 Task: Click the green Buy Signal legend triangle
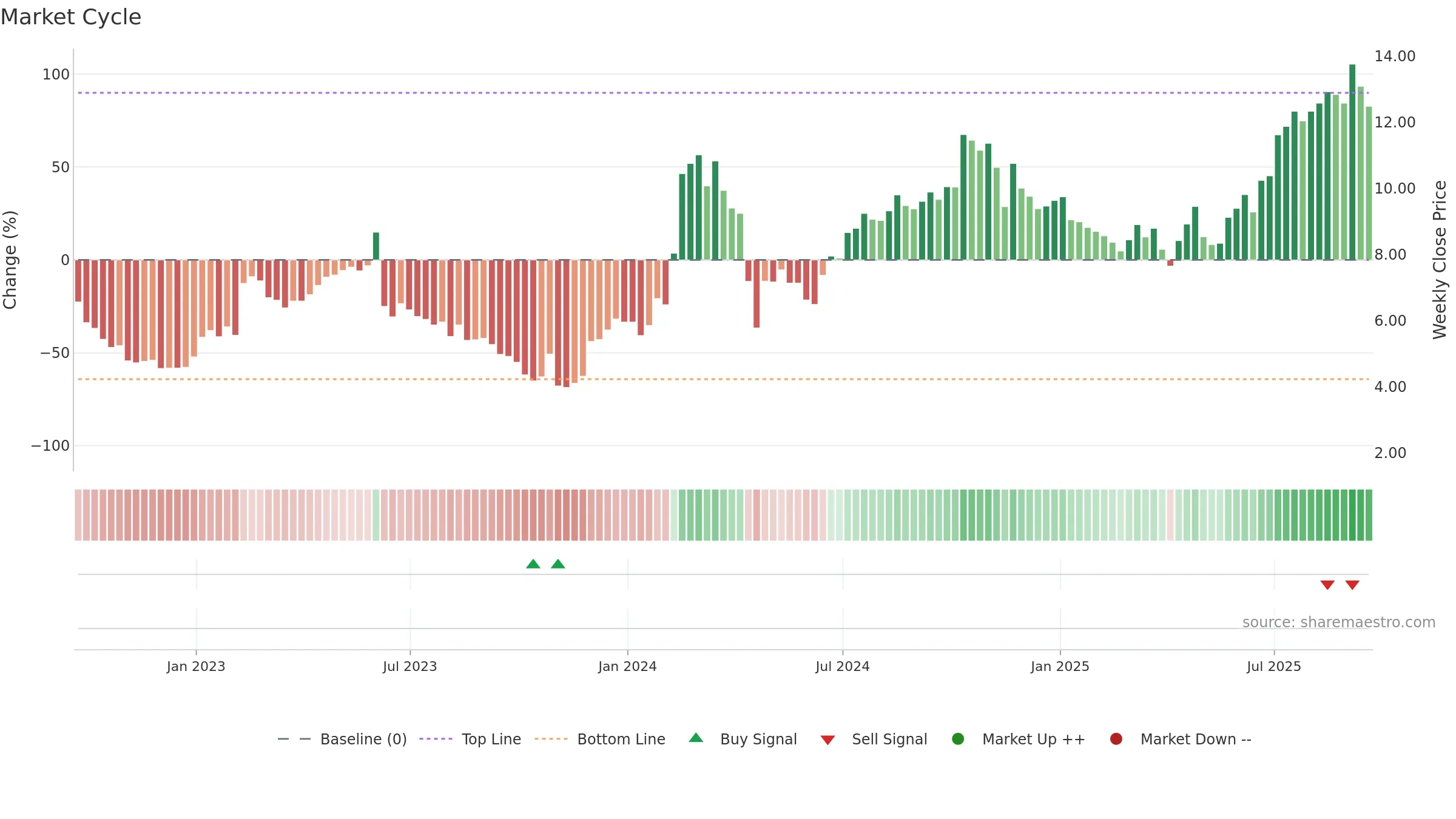click(x=696, y=738)
